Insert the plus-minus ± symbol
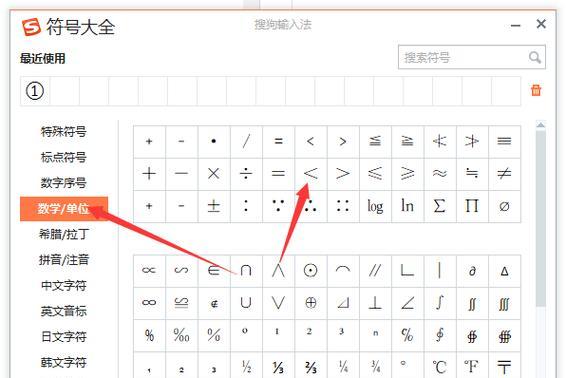Image resolution: width=566 pixels, height=378 pixels. [214, 206]
